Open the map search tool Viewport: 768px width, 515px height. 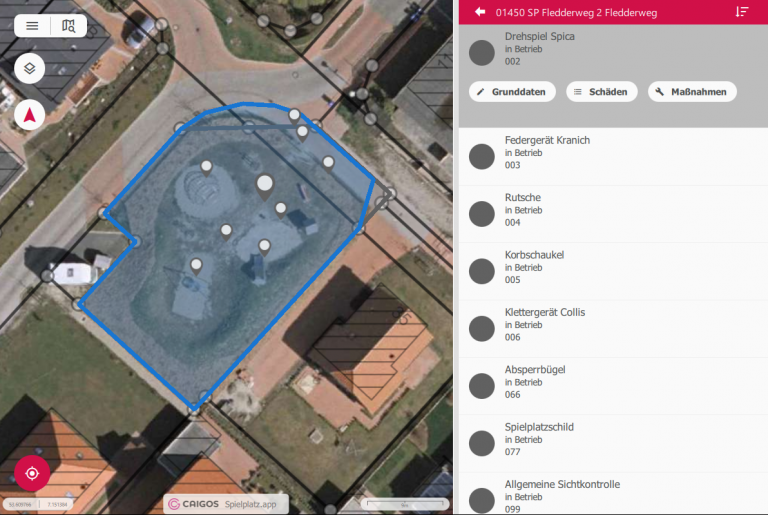click(69, 26)
